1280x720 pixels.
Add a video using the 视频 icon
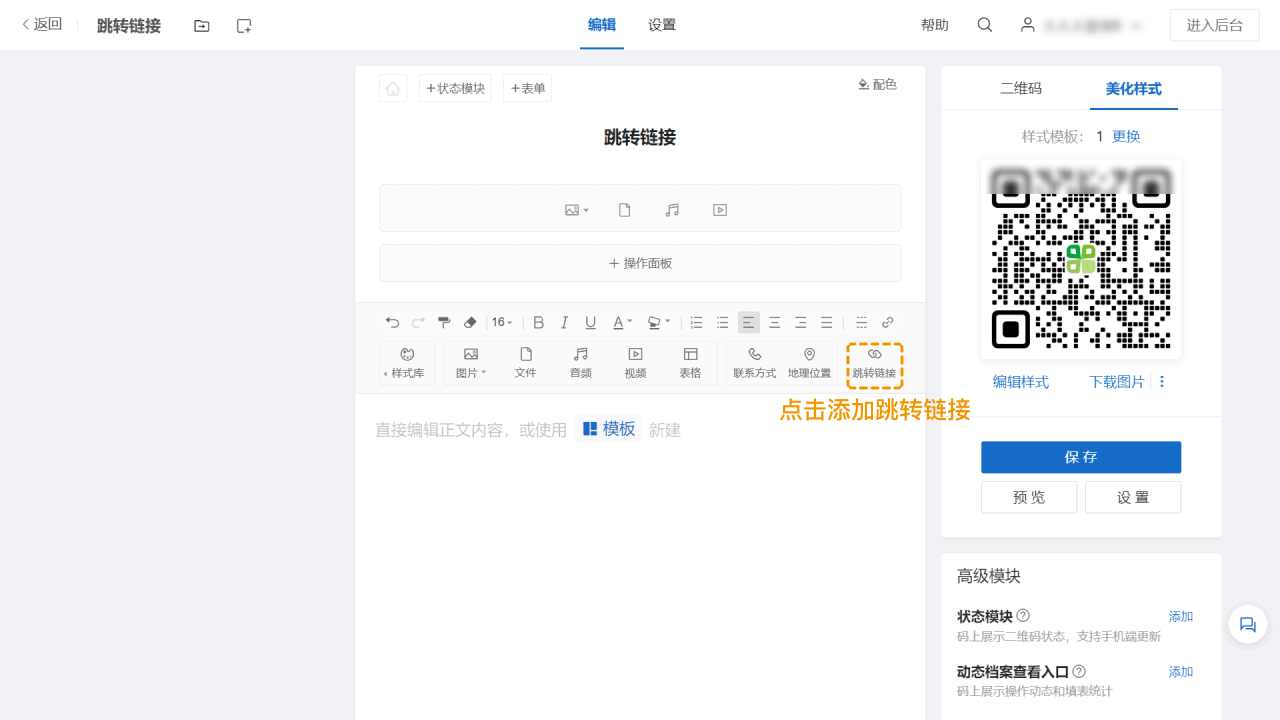tap(635, 362)
